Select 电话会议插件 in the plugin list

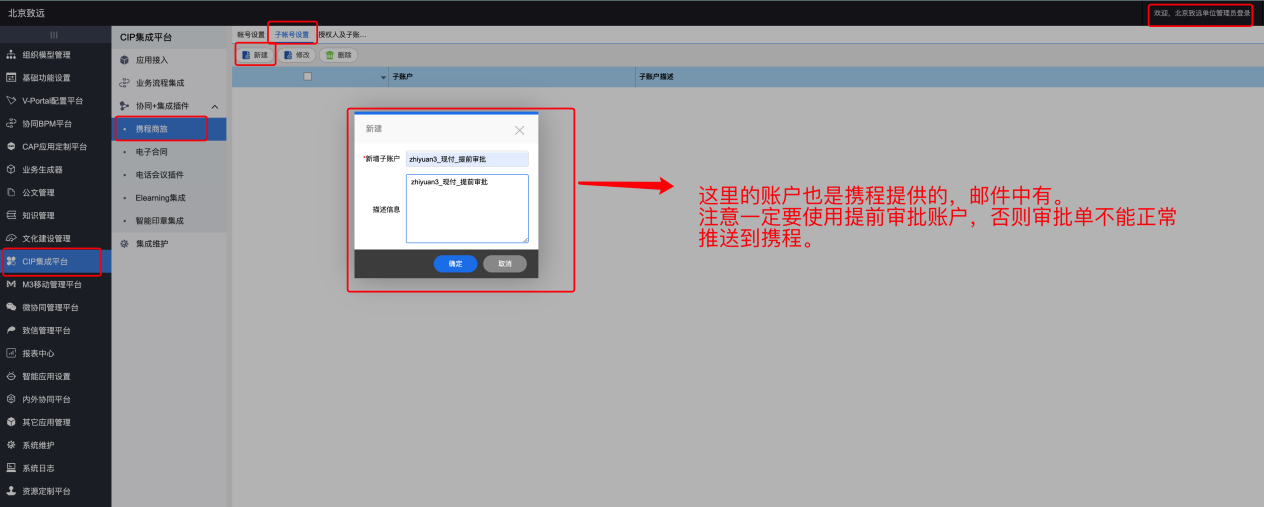coord(169,175)
